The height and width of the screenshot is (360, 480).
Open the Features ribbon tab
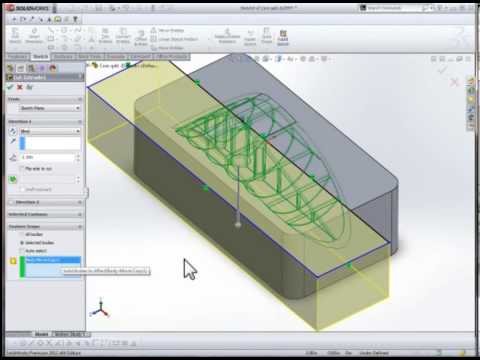click(17, 57)
